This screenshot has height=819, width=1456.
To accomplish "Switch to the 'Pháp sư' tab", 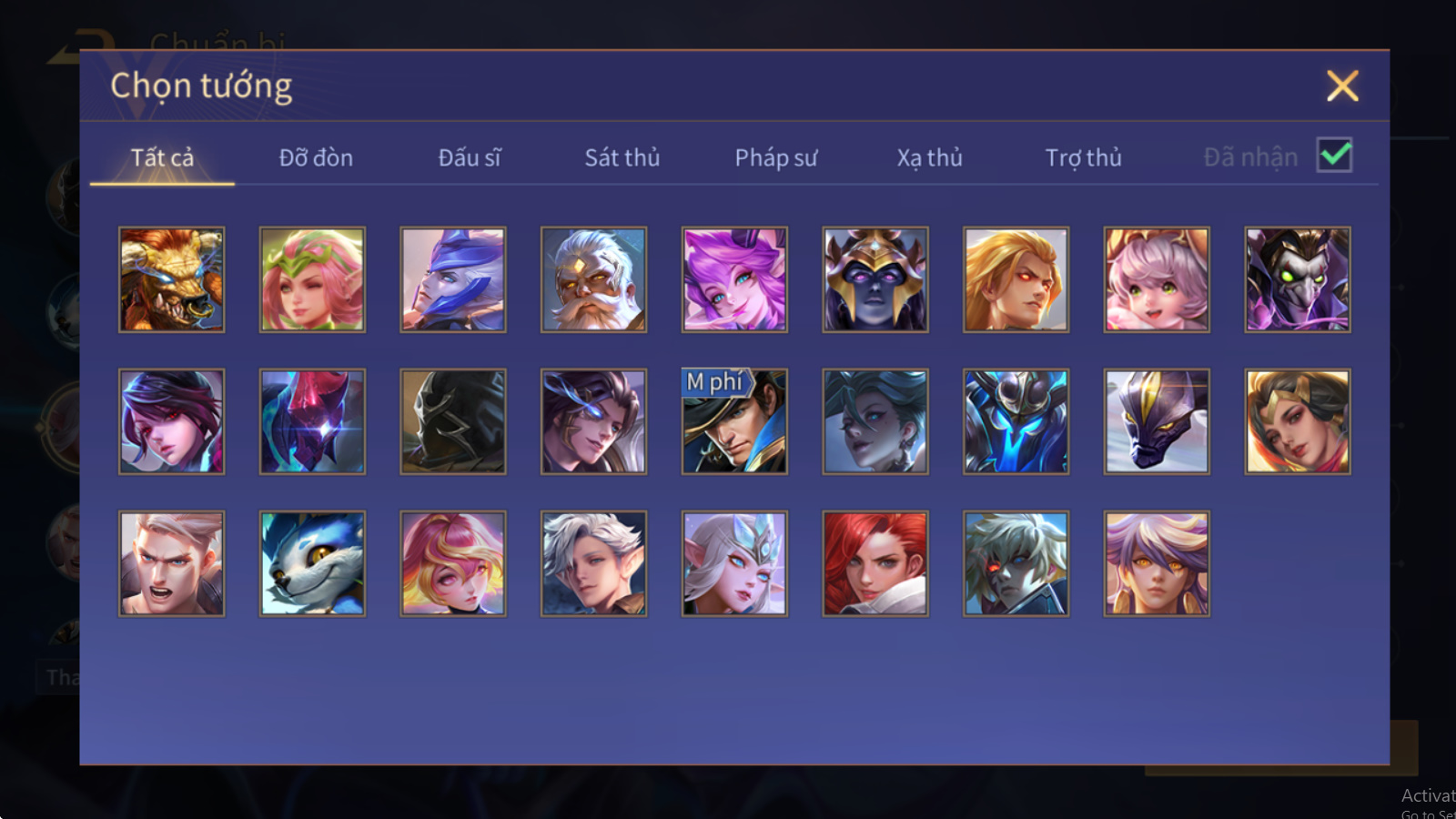I will (776, 158).
